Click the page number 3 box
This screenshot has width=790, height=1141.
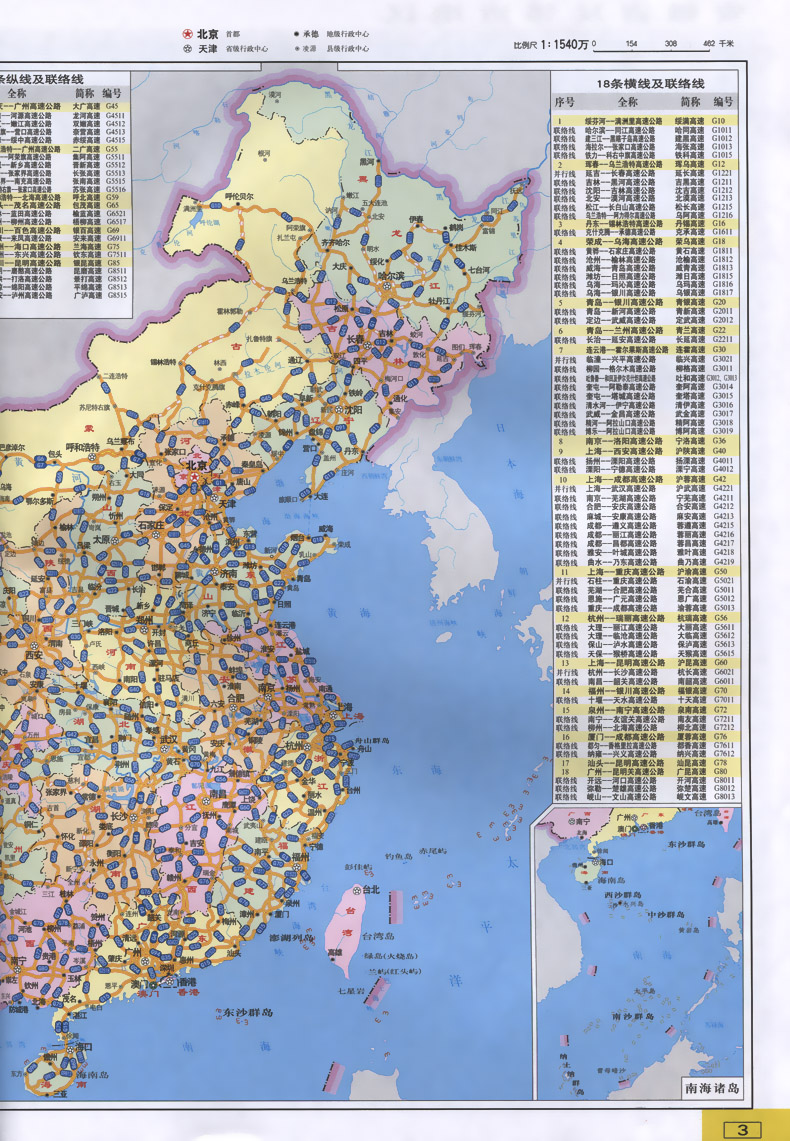[x=742, y=1129]
